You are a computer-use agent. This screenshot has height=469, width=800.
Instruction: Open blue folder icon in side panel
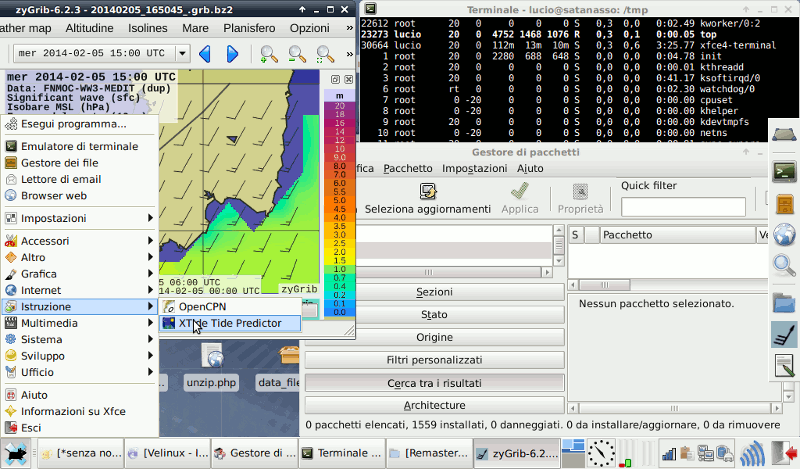784,302
